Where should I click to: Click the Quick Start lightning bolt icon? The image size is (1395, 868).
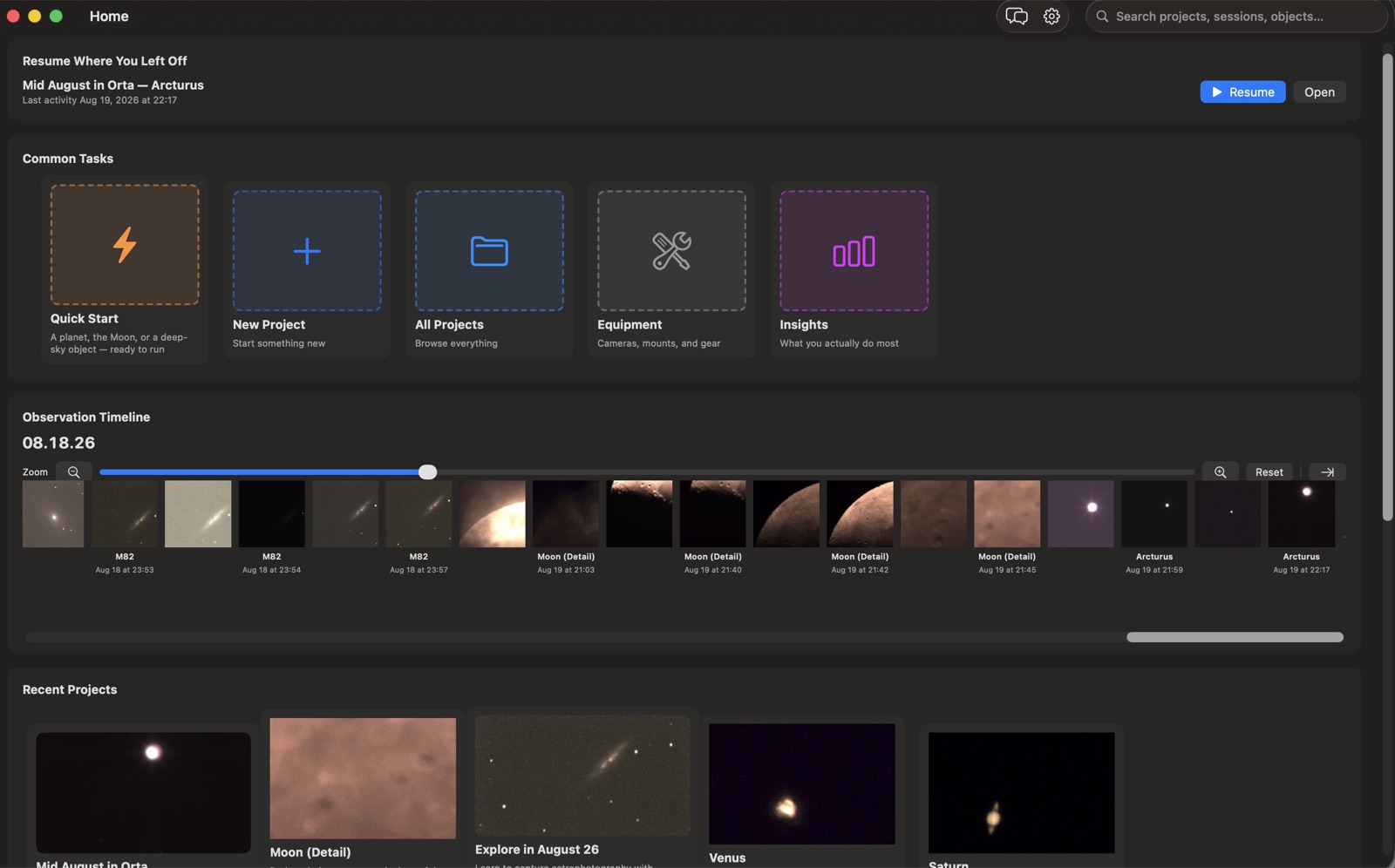(125, 245)
